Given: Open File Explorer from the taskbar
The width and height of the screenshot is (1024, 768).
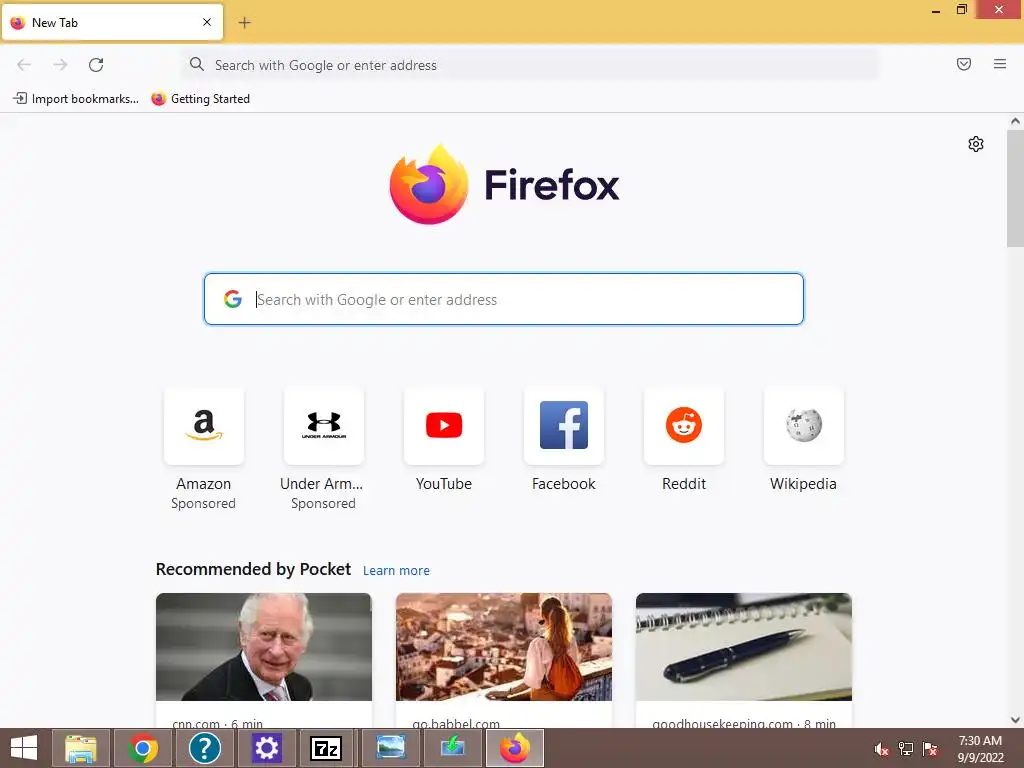Looking at the screenshot, I should [x=80, y=748].
